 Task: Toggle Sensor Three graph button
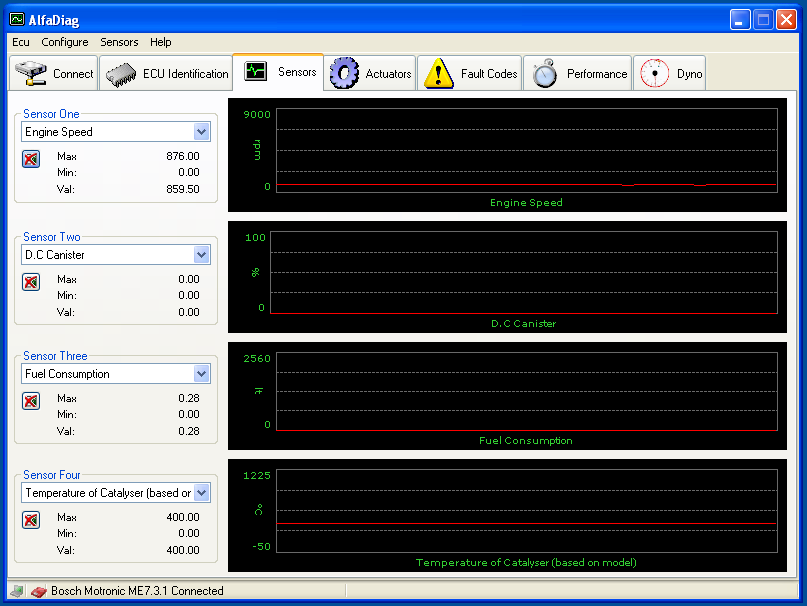pos(31,400)
